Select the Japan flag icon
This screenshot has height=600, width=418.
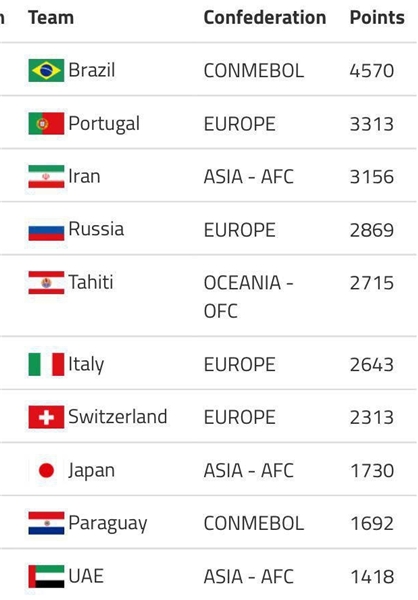(x=46, y=470)
